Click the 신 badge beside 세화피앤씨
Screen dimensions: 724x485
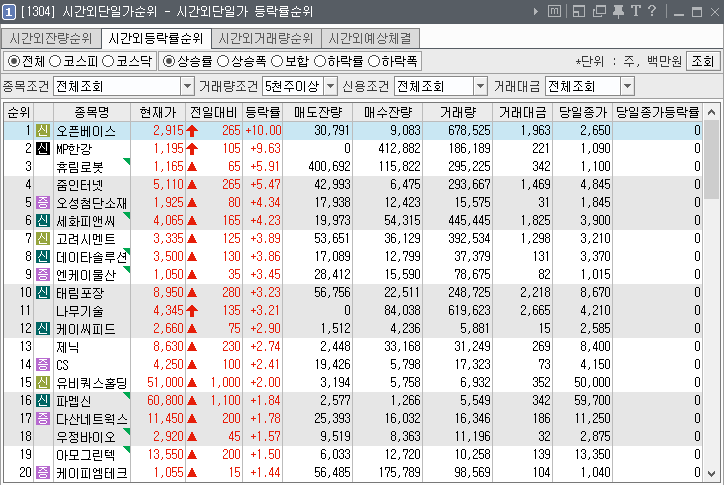(43, 220)
